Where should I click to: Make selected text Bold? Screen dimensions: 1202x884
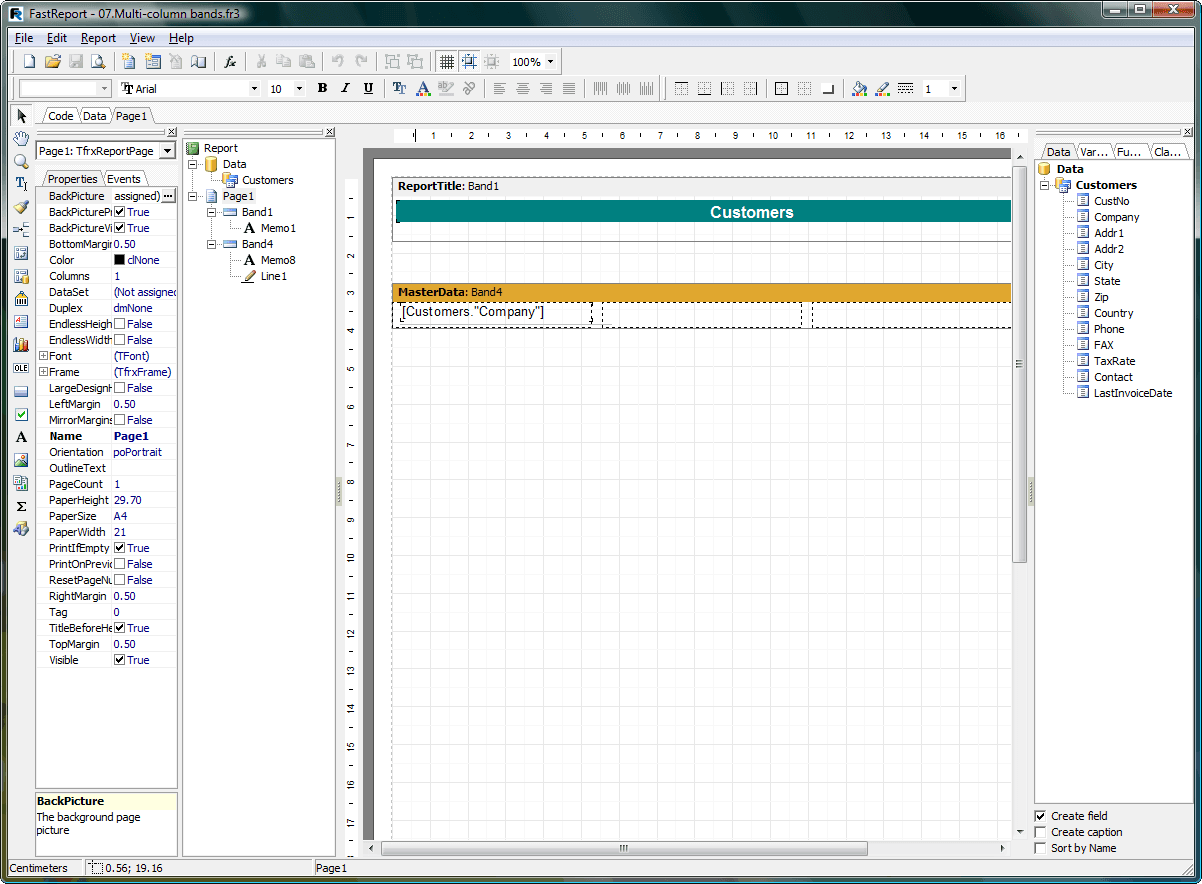(322, 89)
